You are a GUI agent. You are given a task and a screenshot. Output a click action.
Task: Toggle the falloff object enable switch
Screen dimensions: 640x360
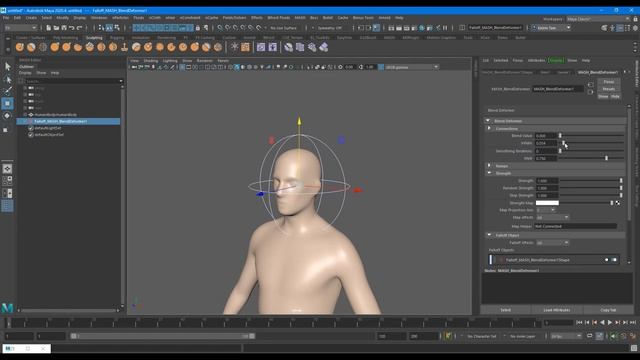[x=614, y=260]
